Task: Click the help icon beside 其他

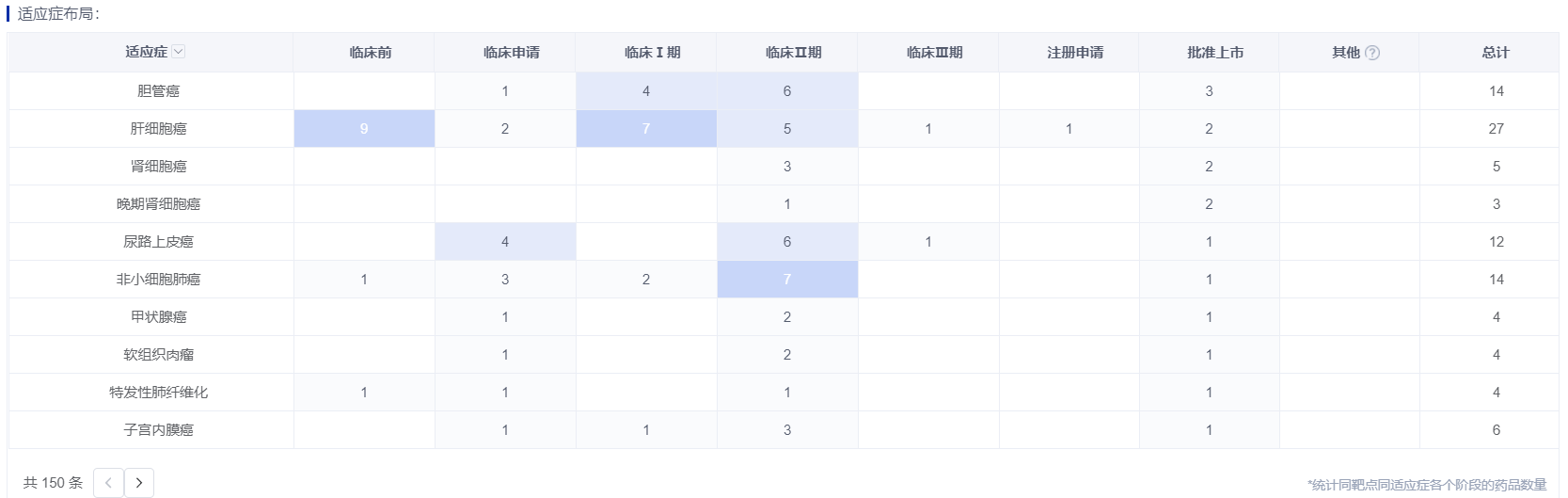Action: click(1372, 53)
